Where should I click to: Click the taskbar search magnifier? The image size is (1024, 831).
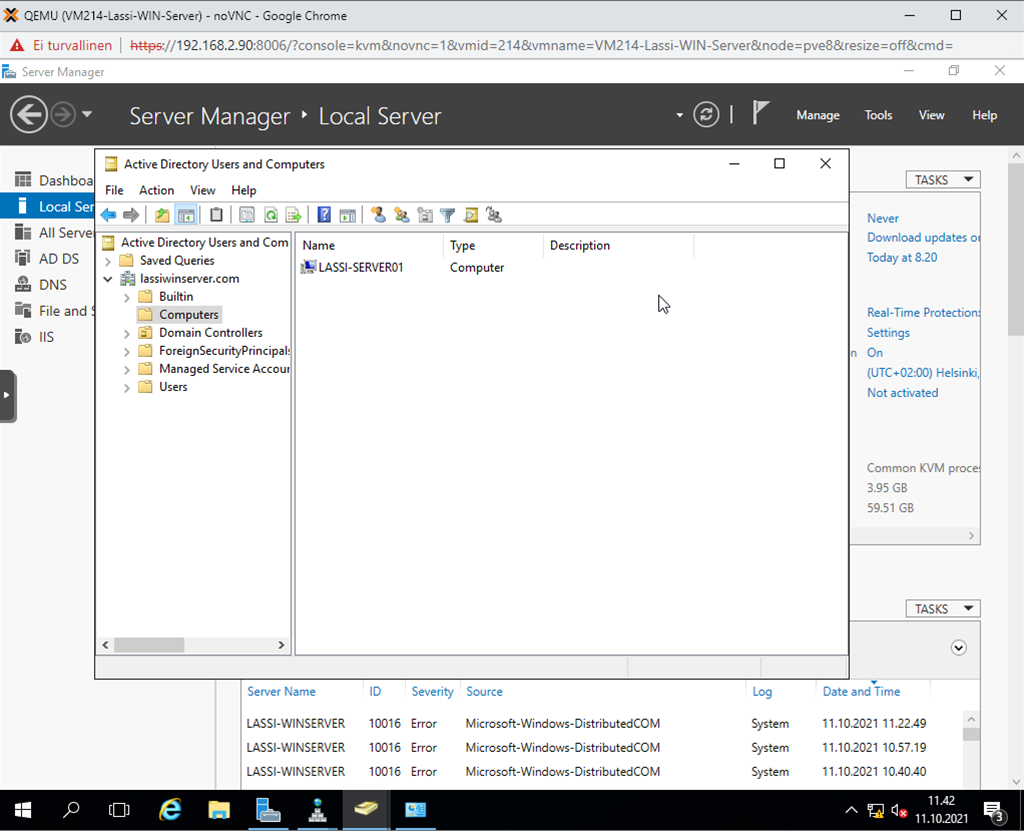(x=71, y=810)
